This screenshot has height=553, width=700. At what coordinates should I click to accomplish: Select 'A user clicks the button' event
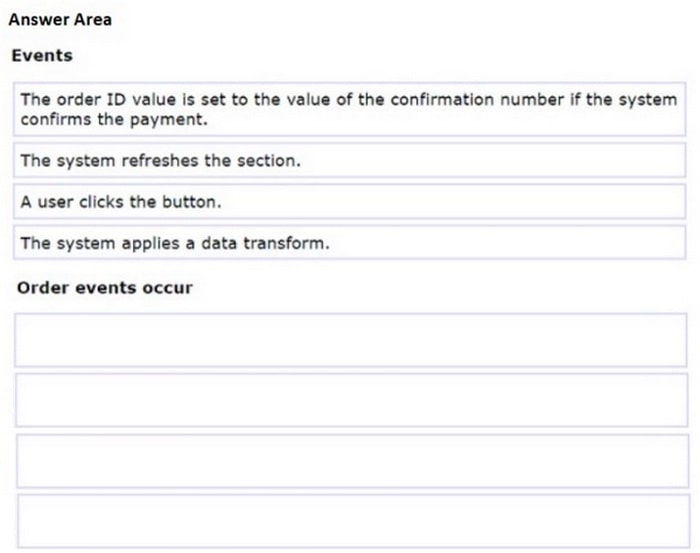(350, 201)
